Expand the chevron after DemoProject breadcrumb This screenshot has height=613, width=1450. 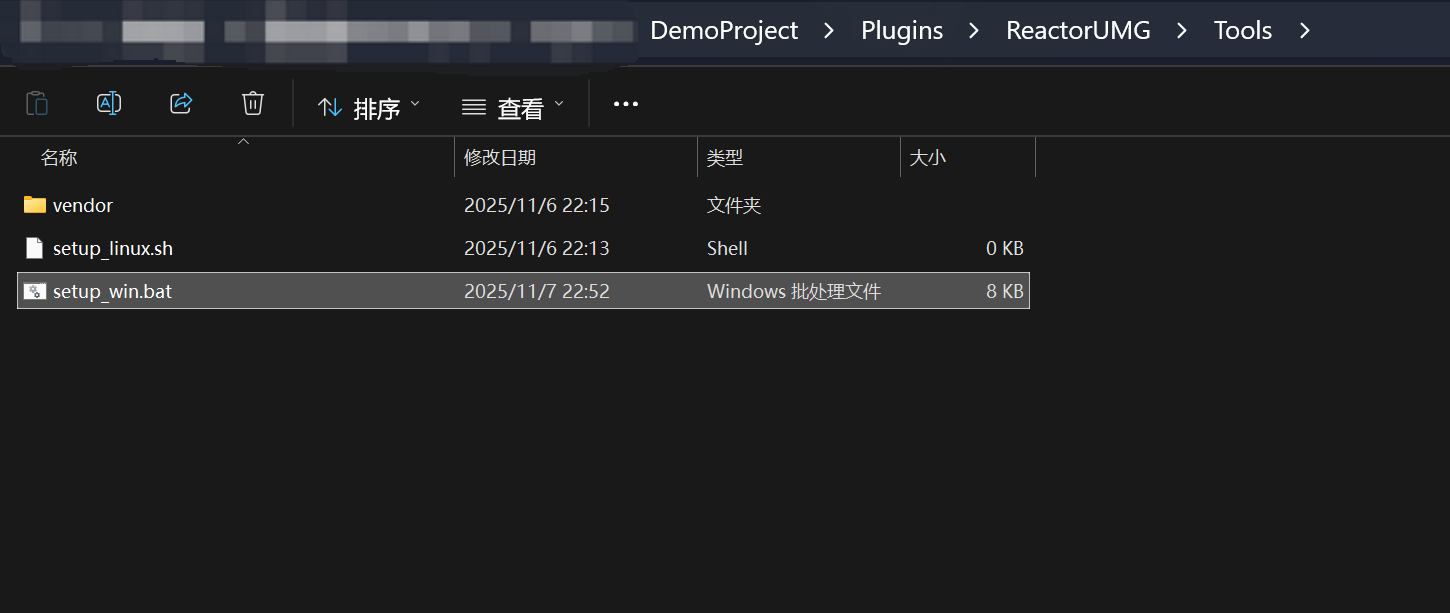pyautogui.click(x=829, y=31)
